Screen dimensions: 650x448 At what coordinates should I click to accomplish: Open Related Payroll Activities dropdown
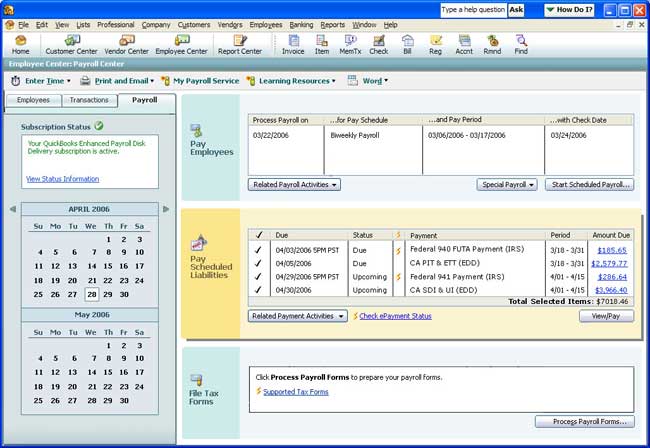coord(294,185)
